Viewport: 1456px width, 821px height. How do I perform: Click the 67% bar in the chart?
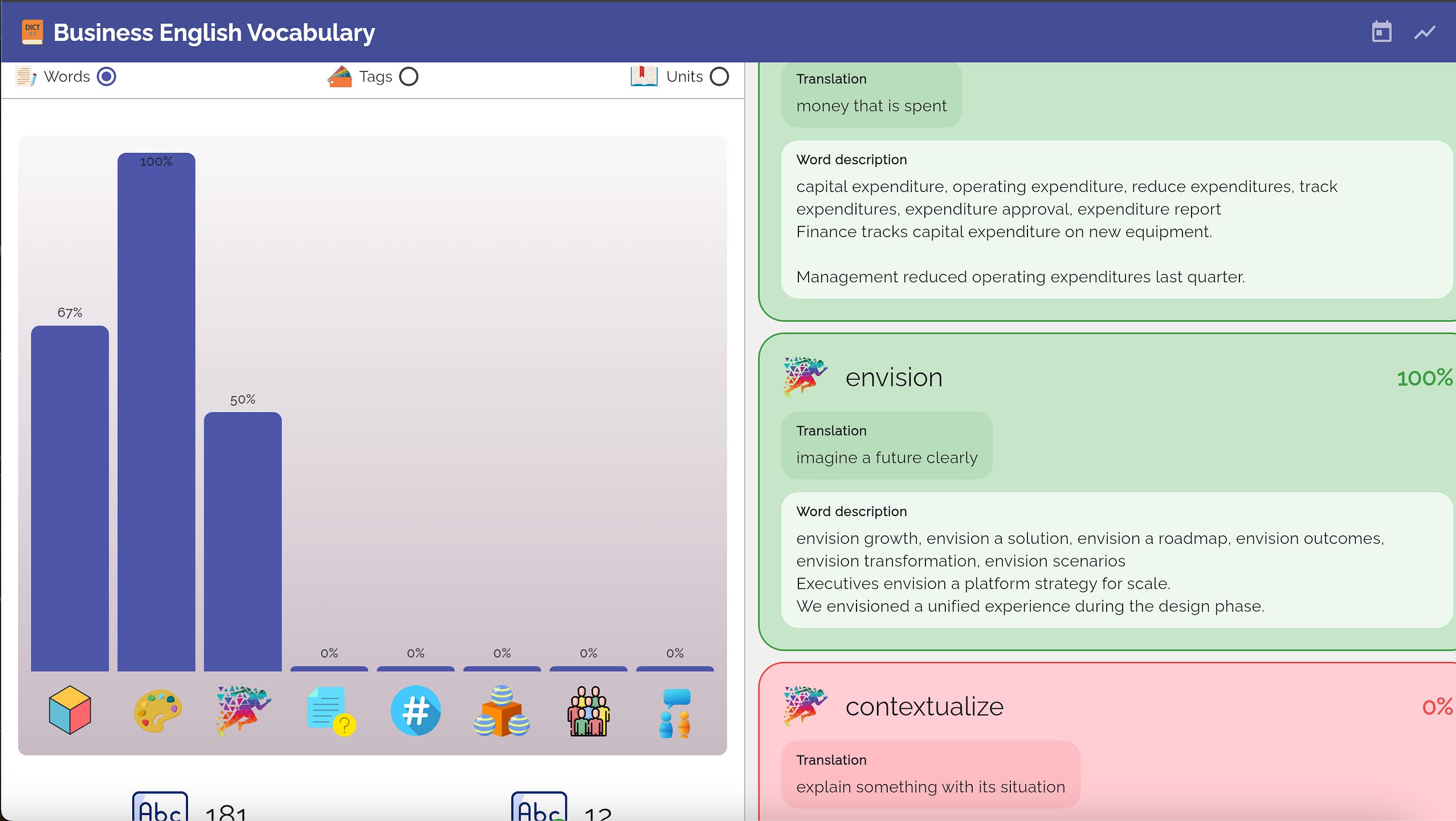click(x=70, y=498)
